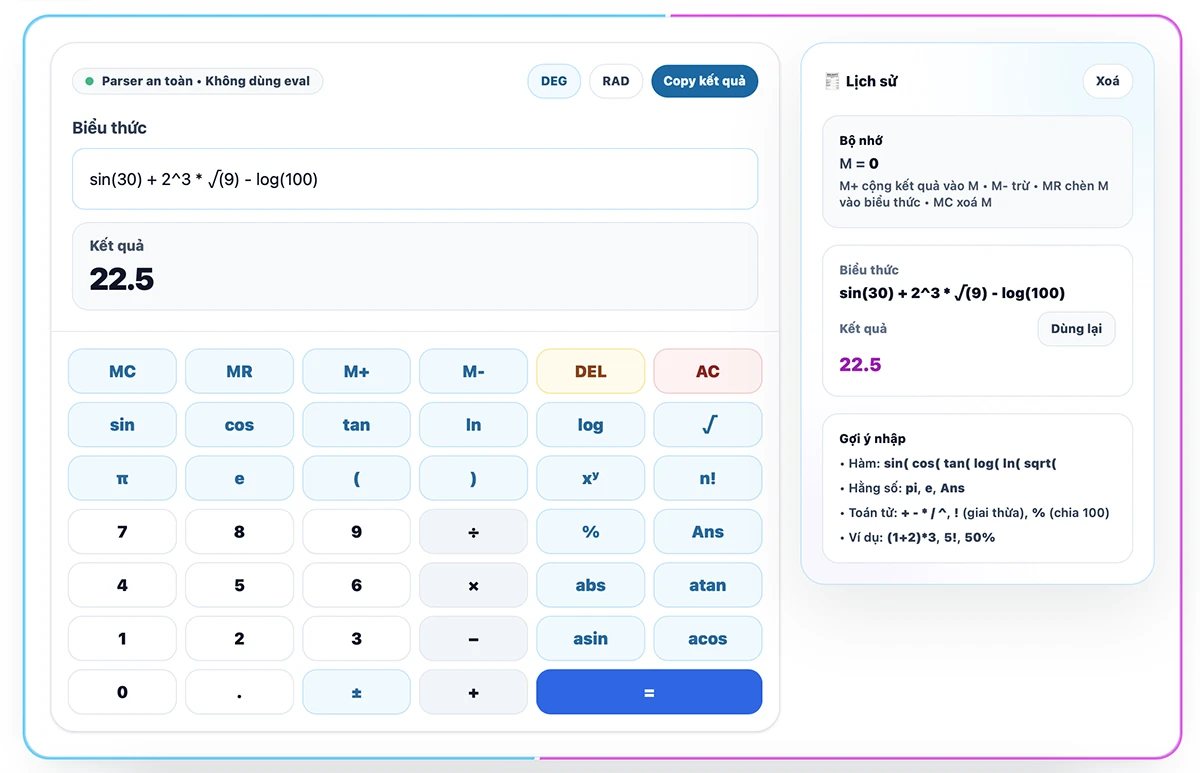The width and height of the screenshot is (1200, 773).
Task: Toggle the ± sign key
Action: pyautogui.click(x=356, y=691)
